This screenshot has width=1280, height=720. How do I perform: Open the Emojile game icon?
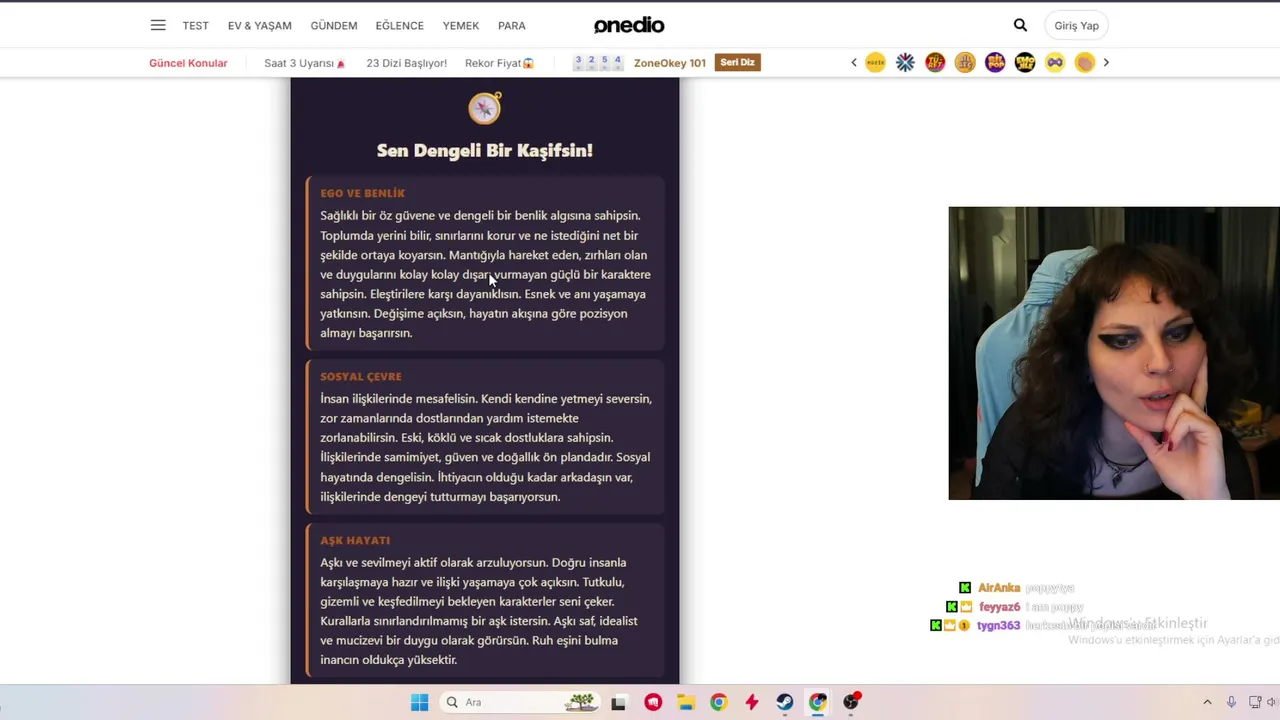[x=1025, y=62]
